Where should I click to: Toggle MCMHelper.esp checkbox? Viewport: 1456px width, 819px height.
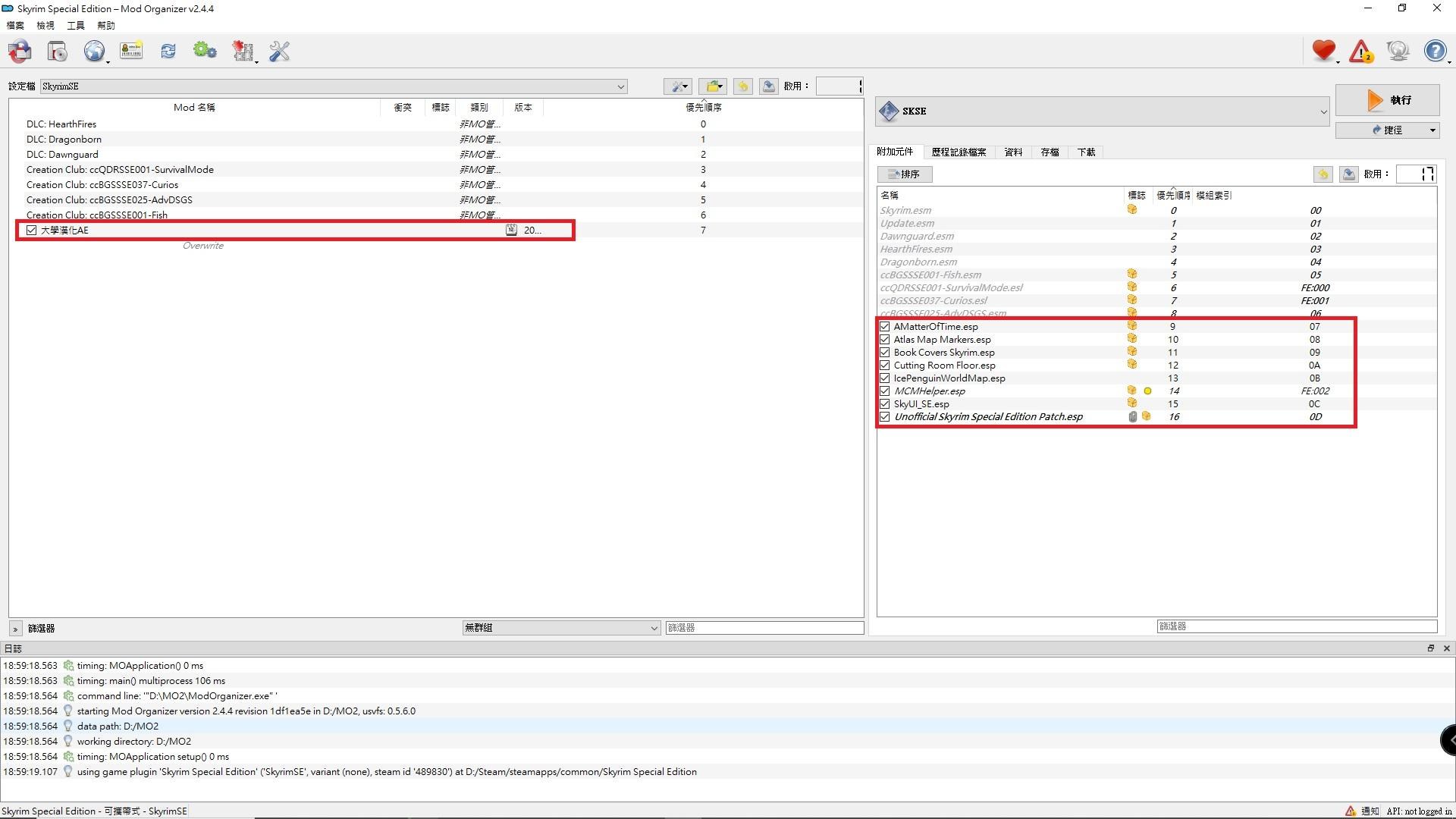pos(885,391)
